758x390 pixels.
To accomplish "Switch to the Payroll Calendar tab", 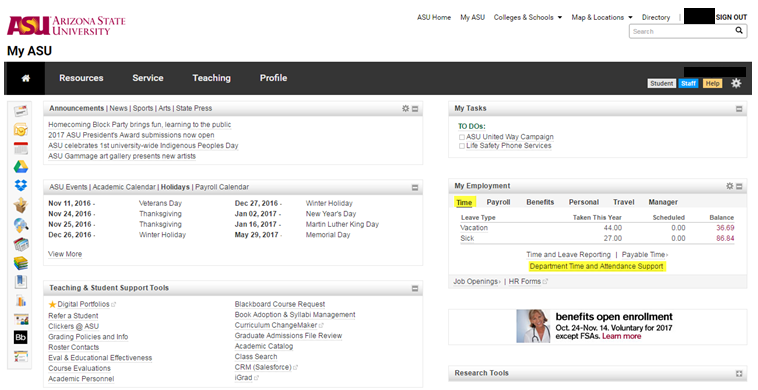I will pyautogui.click(x=222, y=187).
